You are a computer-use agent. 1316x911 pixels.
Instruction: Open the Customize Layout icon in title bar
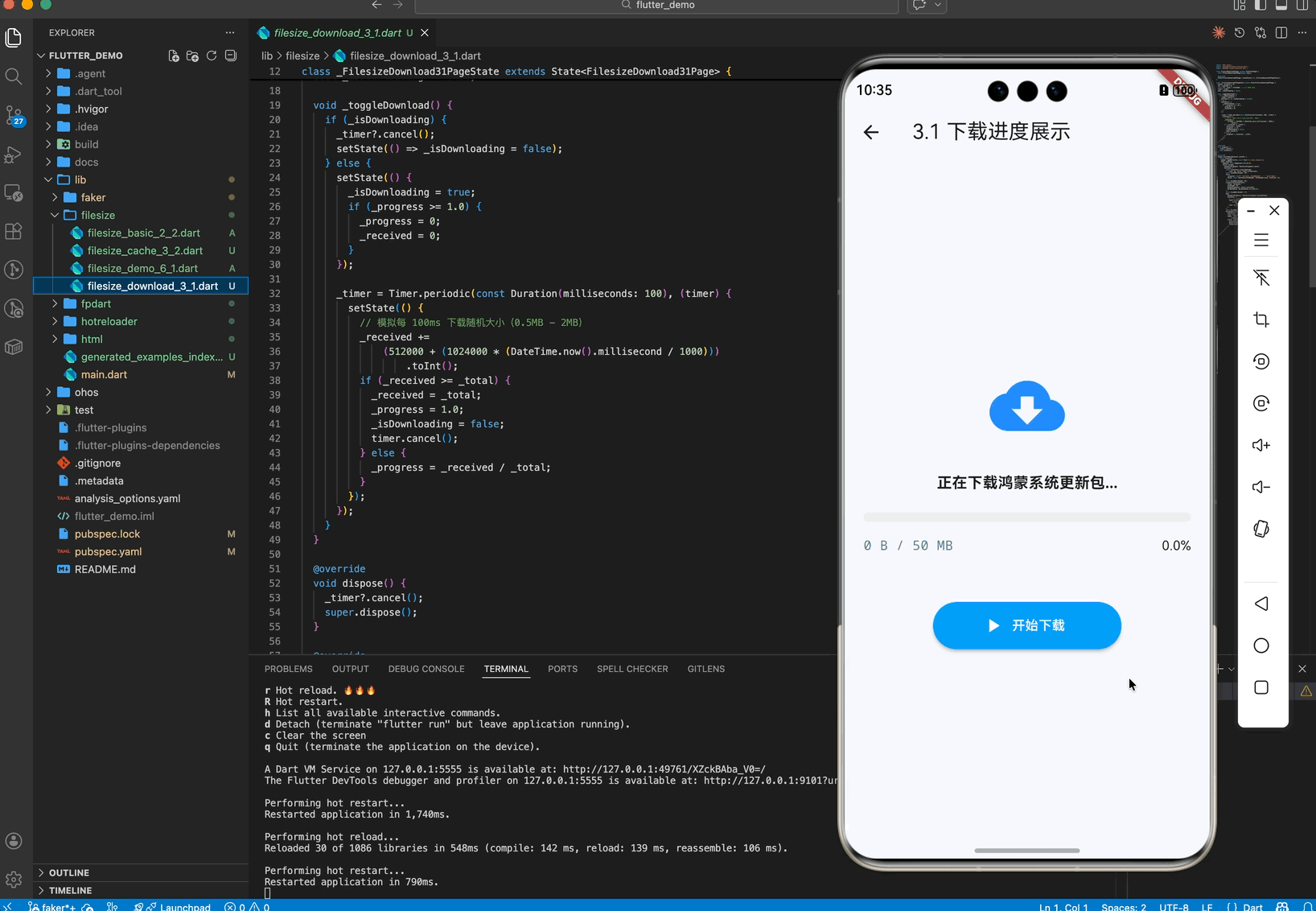pos(1240,5)
